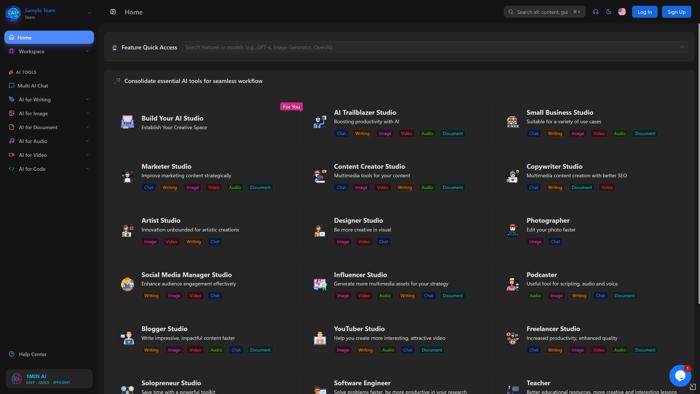The width and height of the screenshot is (700, 394).
Task: Select Writing tag under Marketer Studio
Action: (170, 188)
